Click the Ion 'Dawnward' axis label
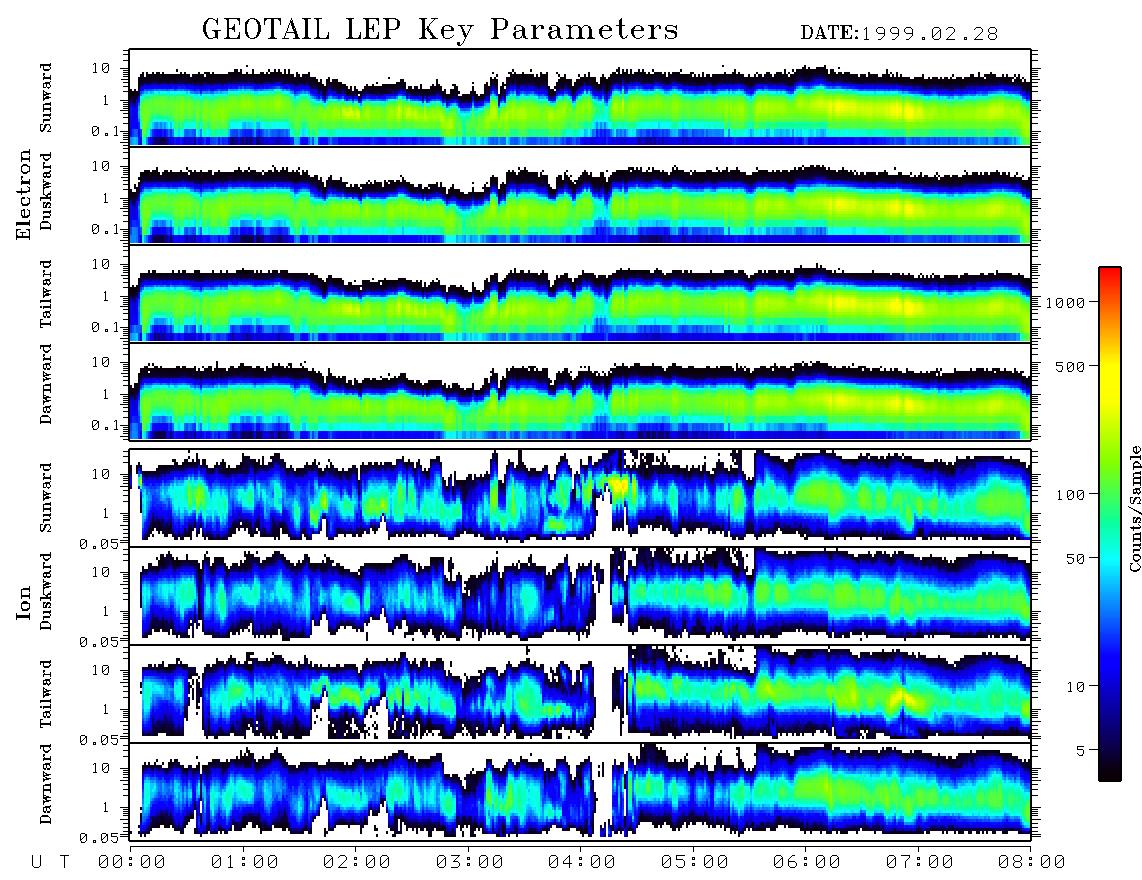Viewport: 1142px width, 880px height. coord(46,783)
